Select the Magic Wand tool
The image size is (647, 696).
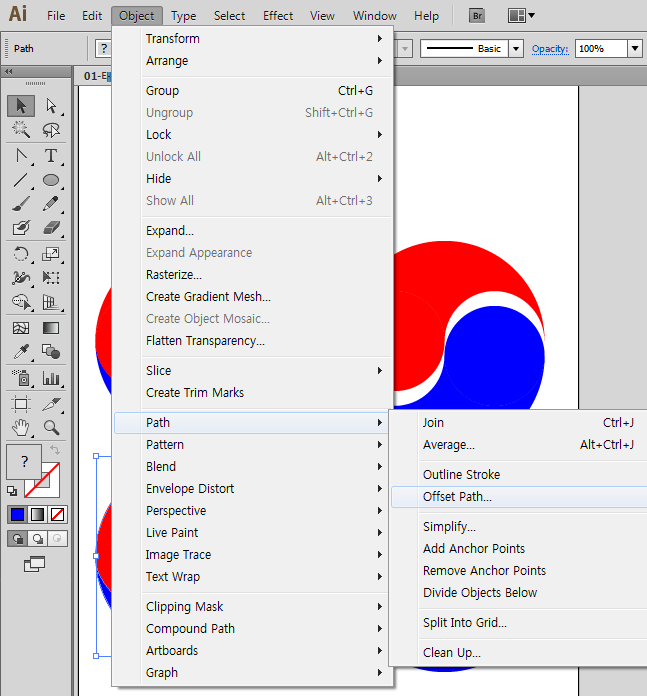click(x=21, y=130)
